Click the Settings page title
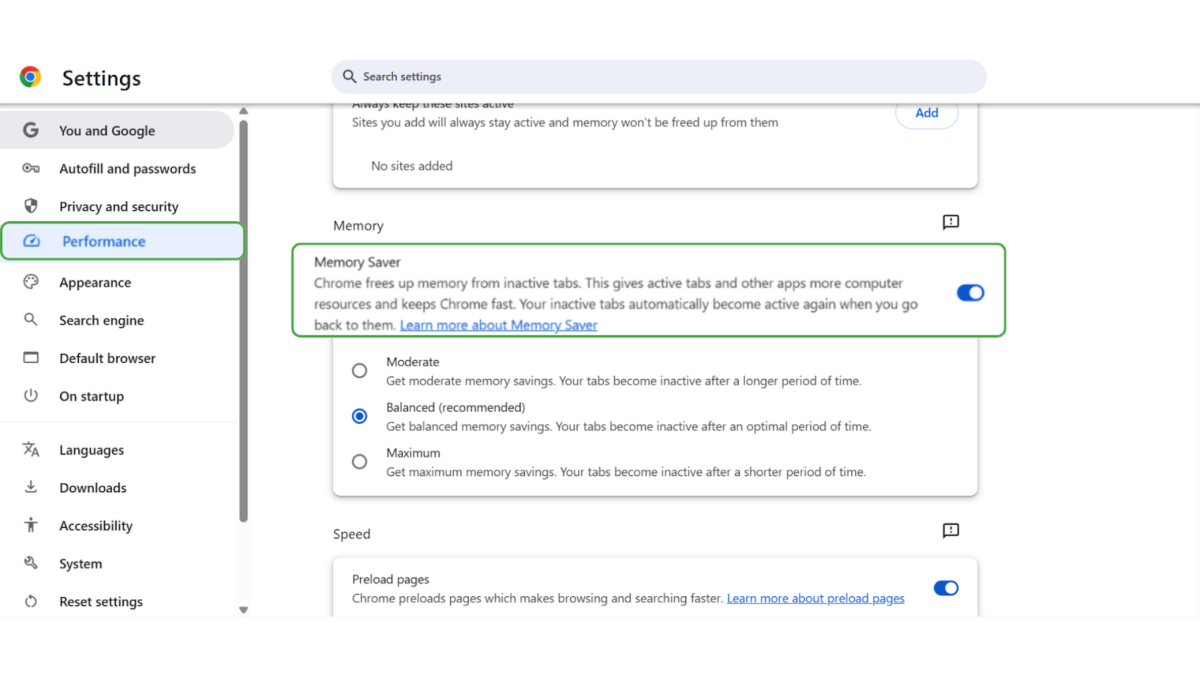The height and width of the screenshot is (675, 1200). click(101, 78)
